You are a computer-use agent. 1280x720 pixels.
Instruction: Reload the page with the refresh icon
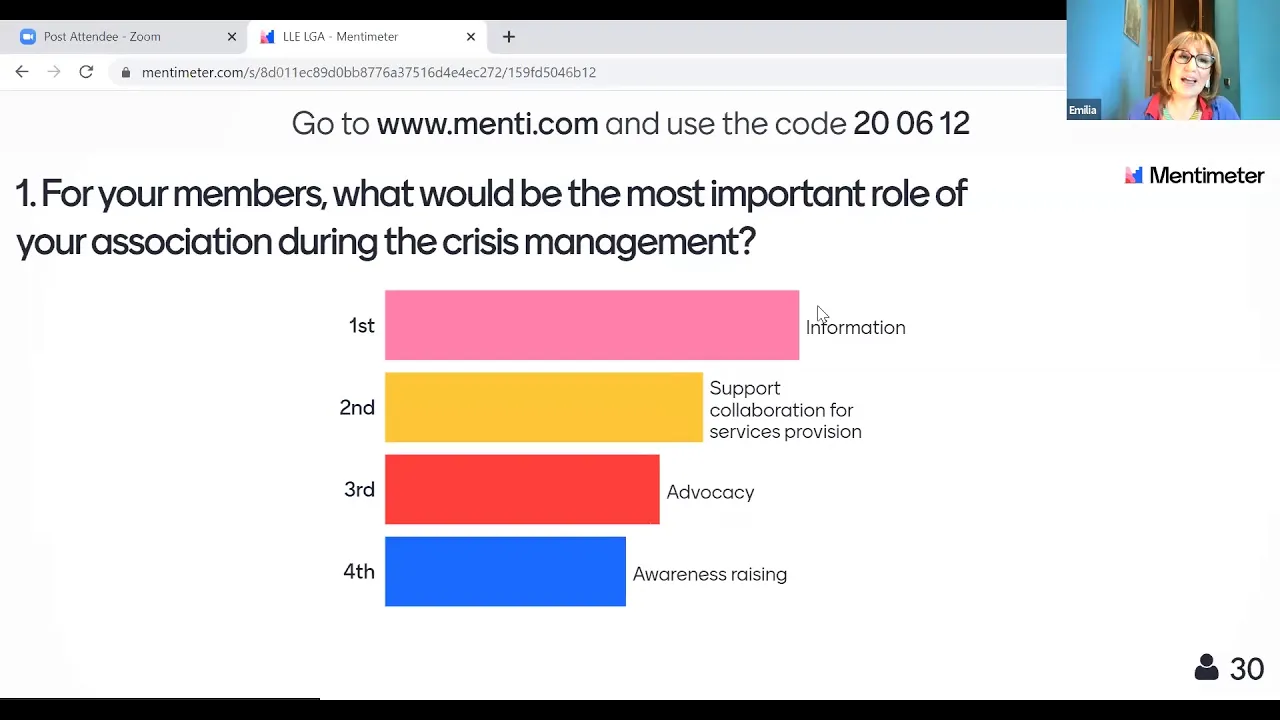(86, 72)
